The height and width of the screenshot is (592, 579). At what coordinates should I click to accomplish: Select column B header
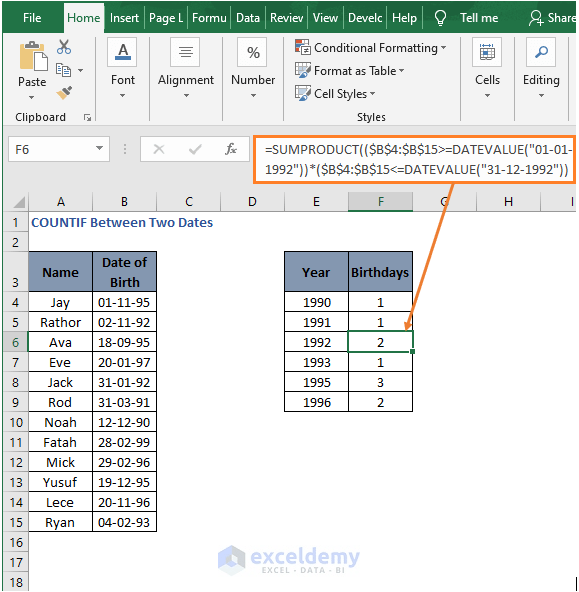124,202
